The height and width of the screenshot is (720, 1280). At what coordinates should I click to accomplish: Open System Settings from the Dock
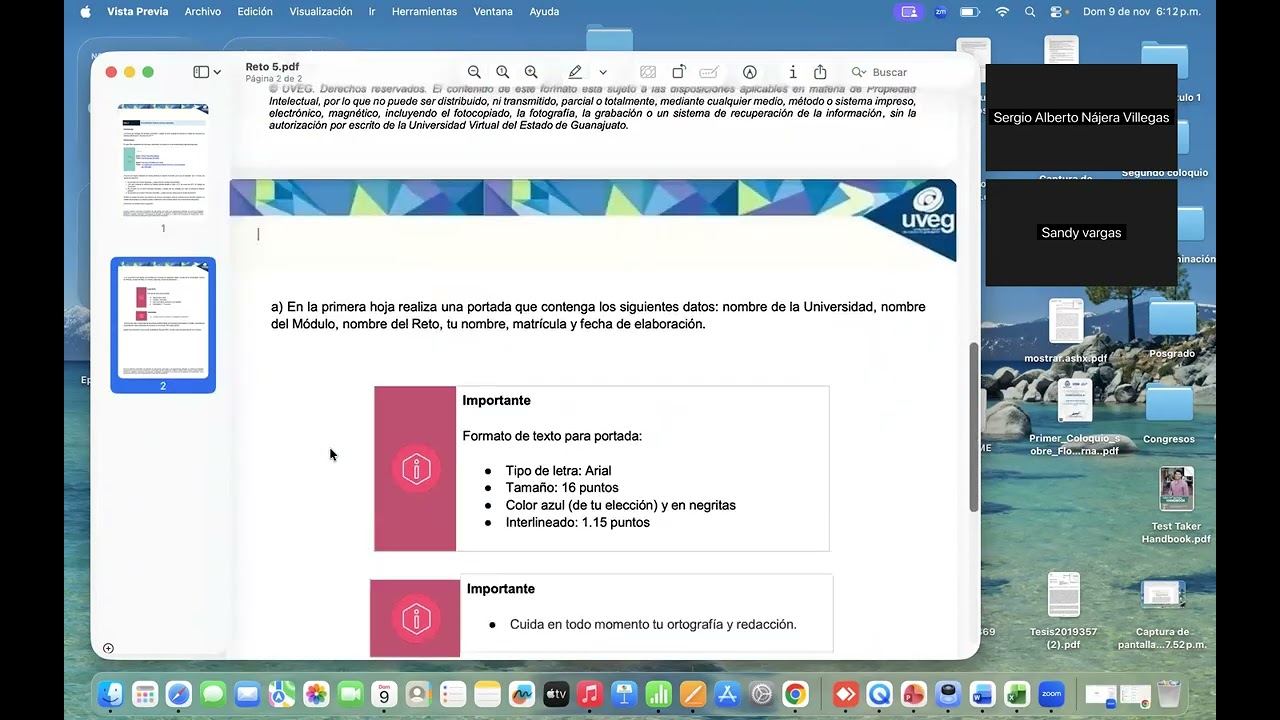(761, 694)
